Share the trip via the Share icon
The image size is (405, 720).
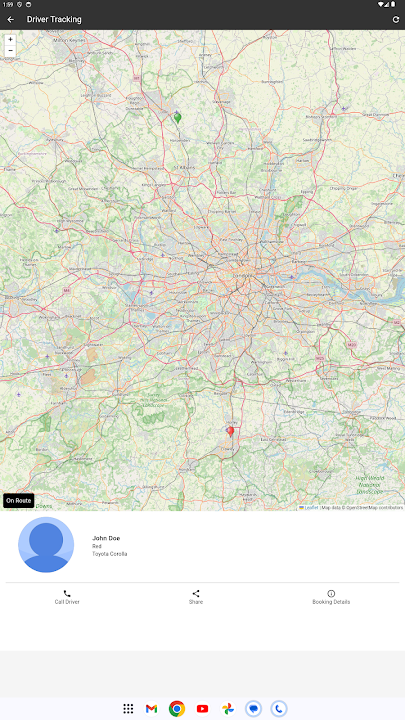[196, 593]
